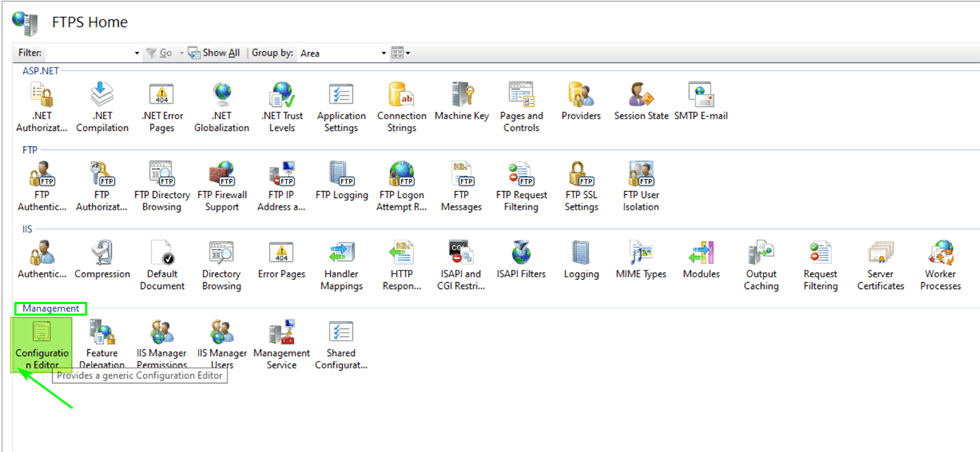Open ISAPI Filters feature
980x452 pixels.
521,260
